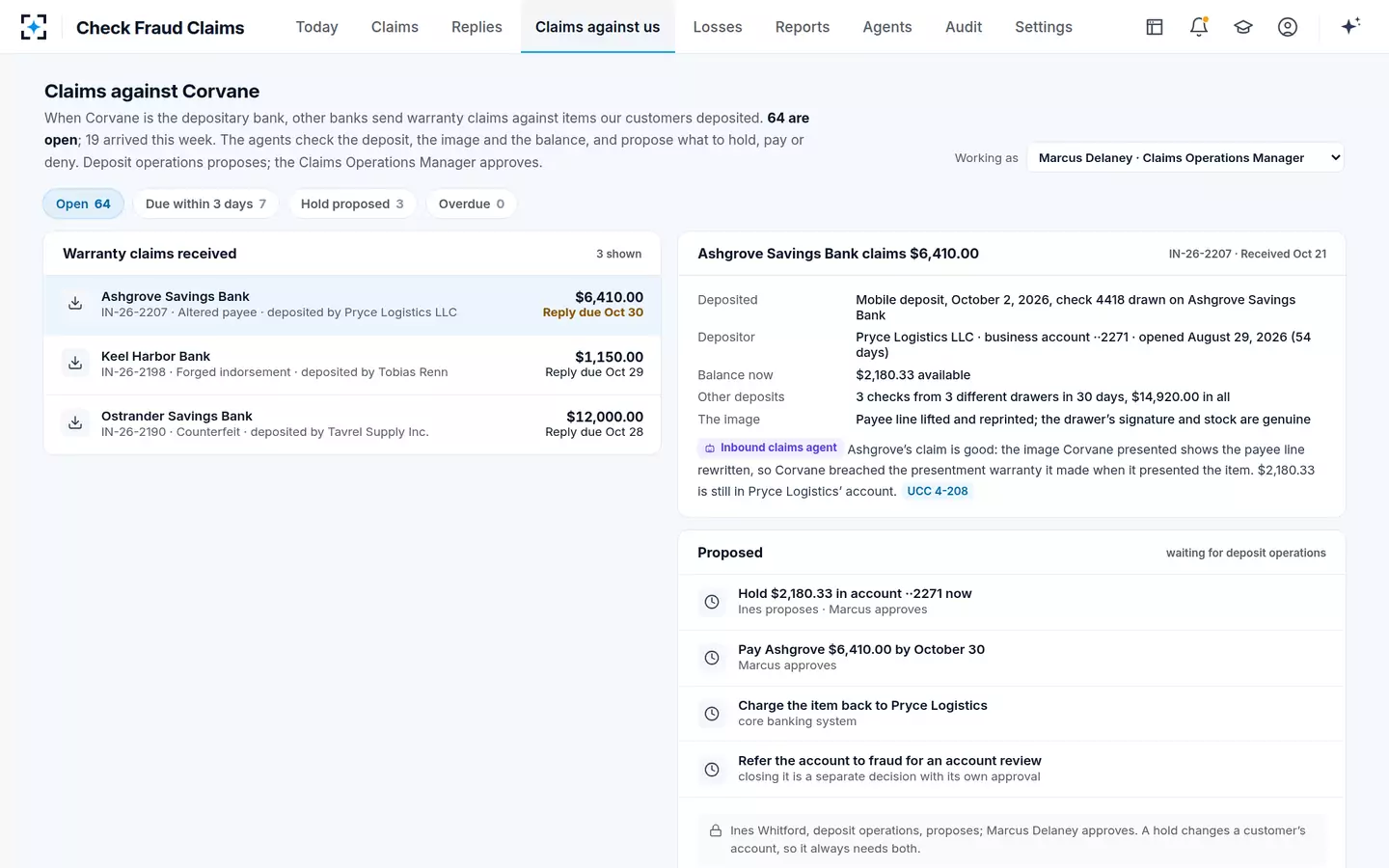Open the user profile icon
The height and width of the screenshot is (868, 1389).
point(1288,27)
